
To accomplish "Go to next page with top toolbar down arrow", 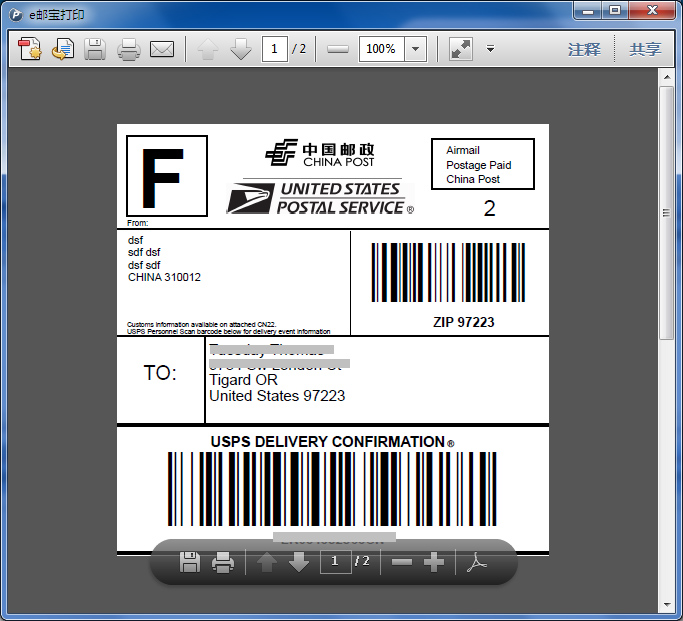I will click(x=240, y=49).
